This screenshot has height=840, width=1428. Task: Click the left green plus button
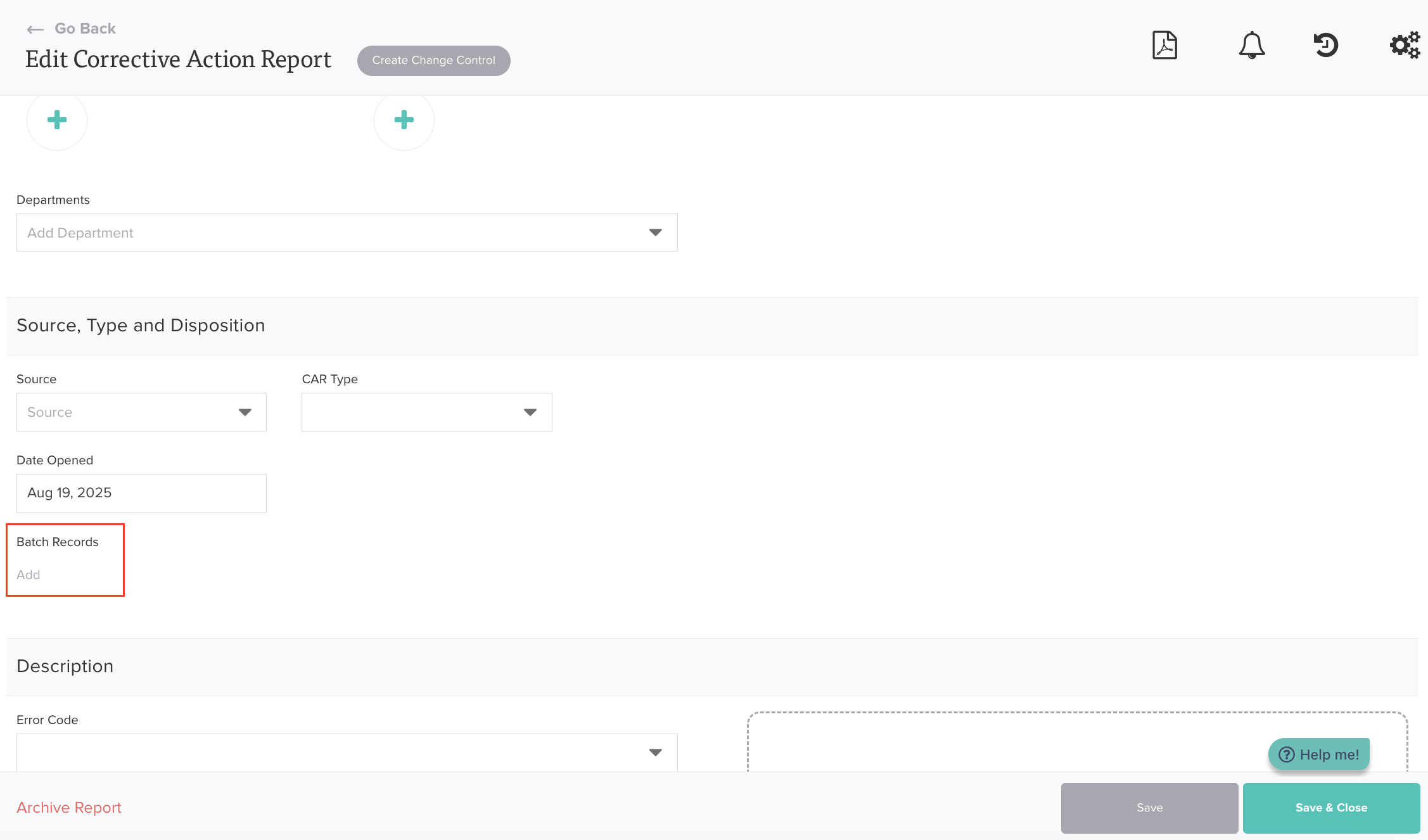(x=57, y=120)
